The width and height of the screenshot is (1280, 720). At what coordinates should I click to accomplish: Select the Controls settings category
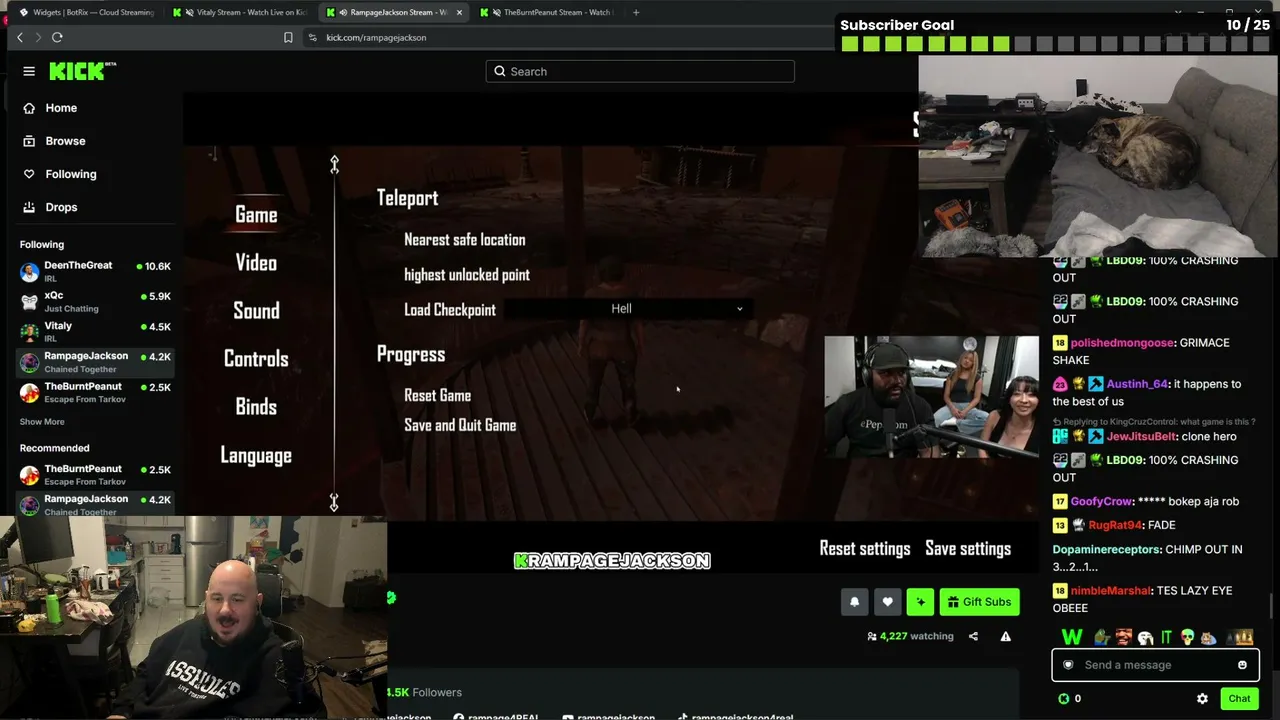pos(256,359)
